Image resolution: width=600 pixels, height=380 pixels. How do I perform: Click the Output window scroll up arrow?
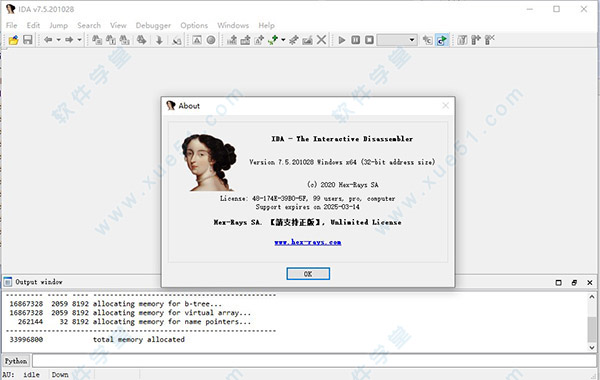click(x=592, y=297)
